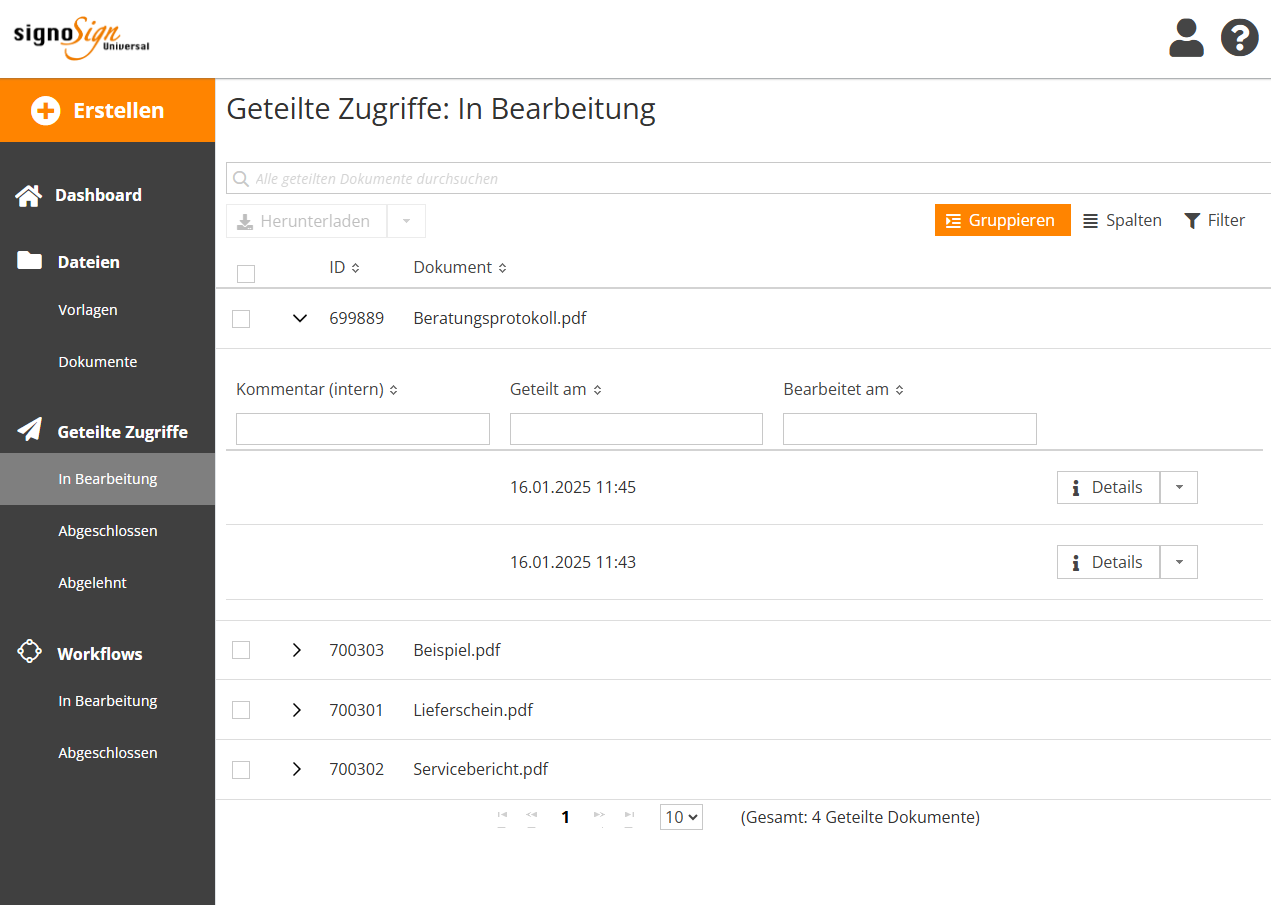Click the signoSign Universal logo
Image resolution: width=1271 pixels, height=905 pixels.
pos(81,38)
